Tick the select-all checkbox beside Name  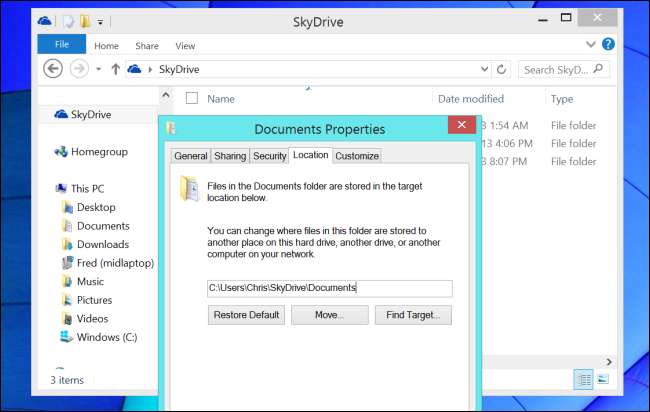coord(192,98)
